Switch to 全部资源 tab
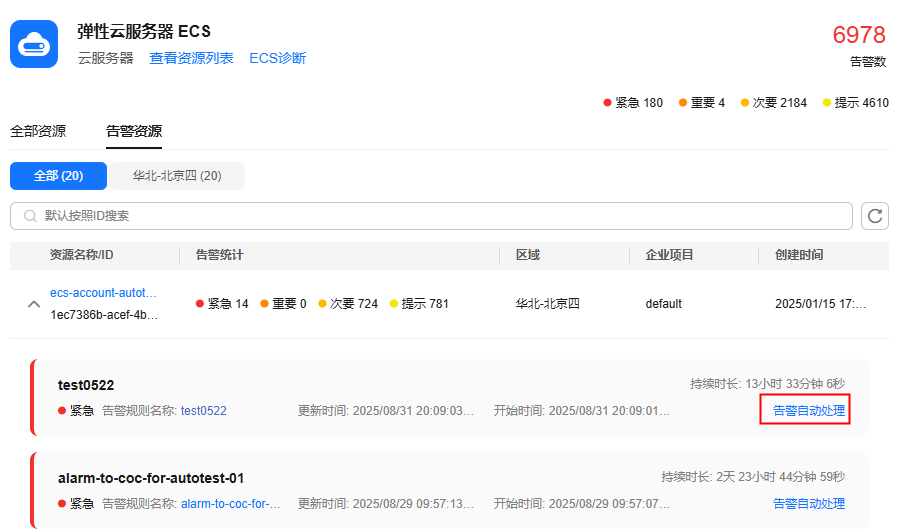 click(x=38, y=131)
